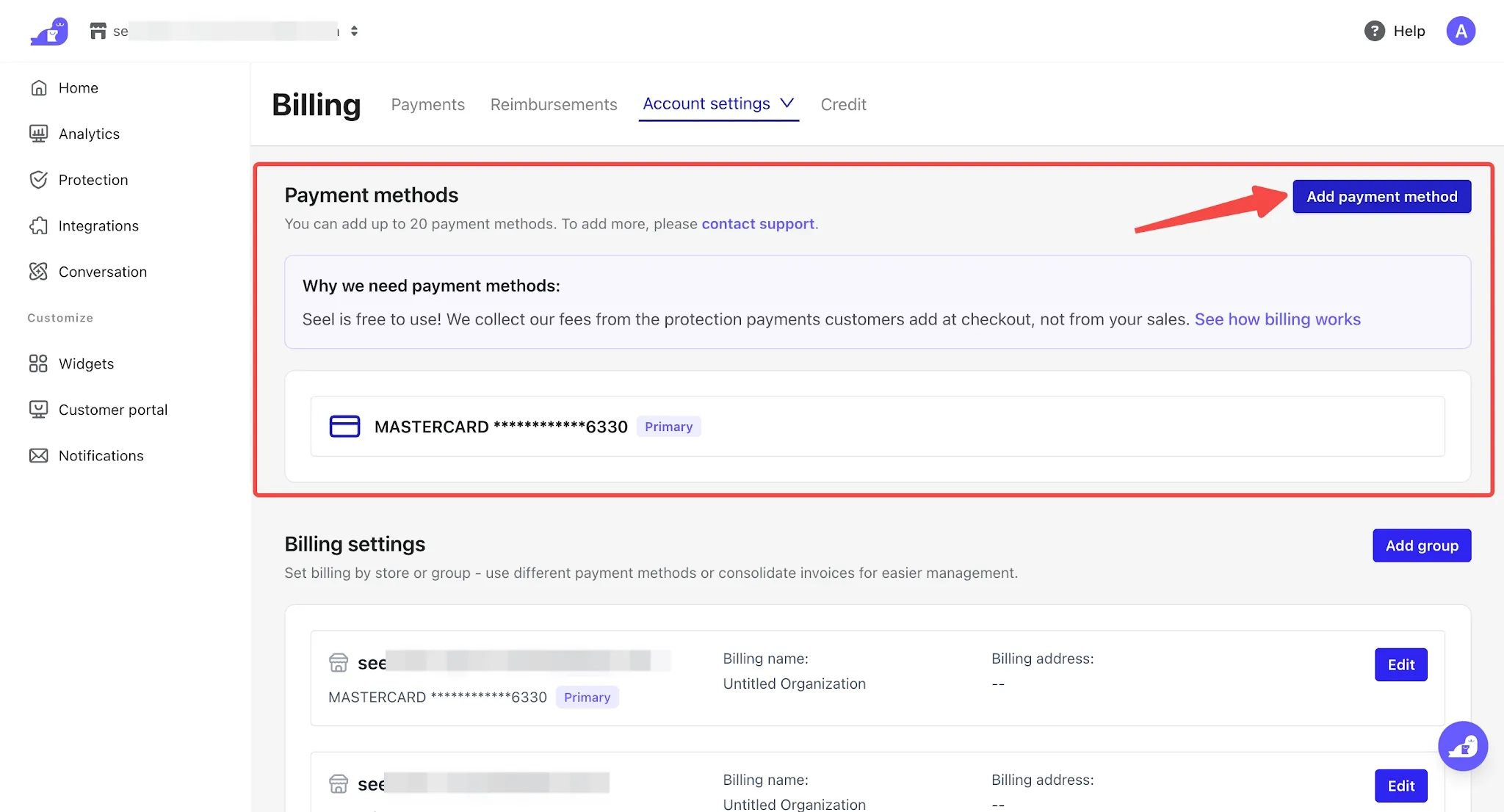Click the first row's "Billing address:" label
Screen dimensions: 1504x812
coord(1043,659)
